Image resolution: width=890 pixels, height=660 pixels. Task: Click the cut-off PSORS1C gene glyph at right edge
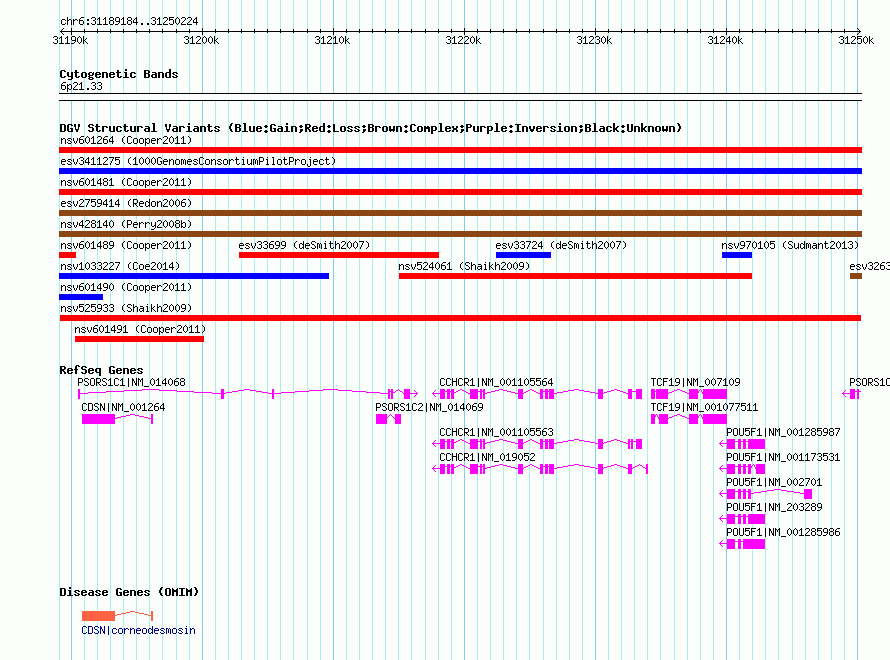pos(852,393)
